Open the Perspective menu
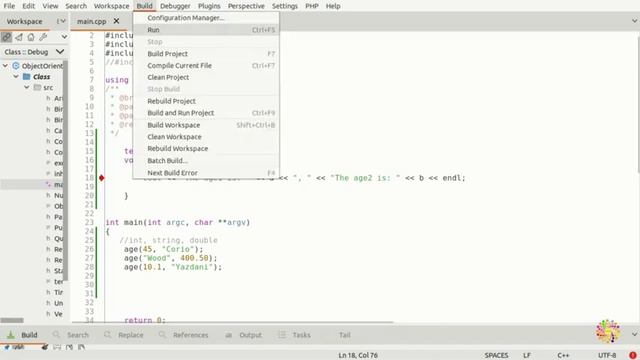Screen dimensions: 640x360 click(246, 6)
